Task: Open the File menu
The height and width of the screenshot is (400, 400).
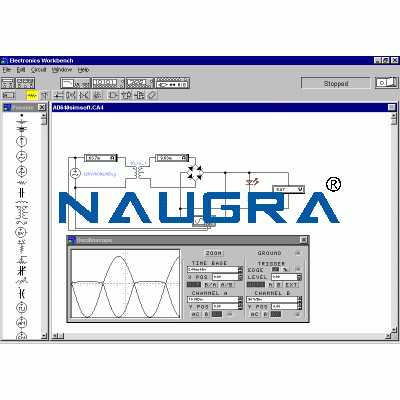Action: (x=7, y=70)
